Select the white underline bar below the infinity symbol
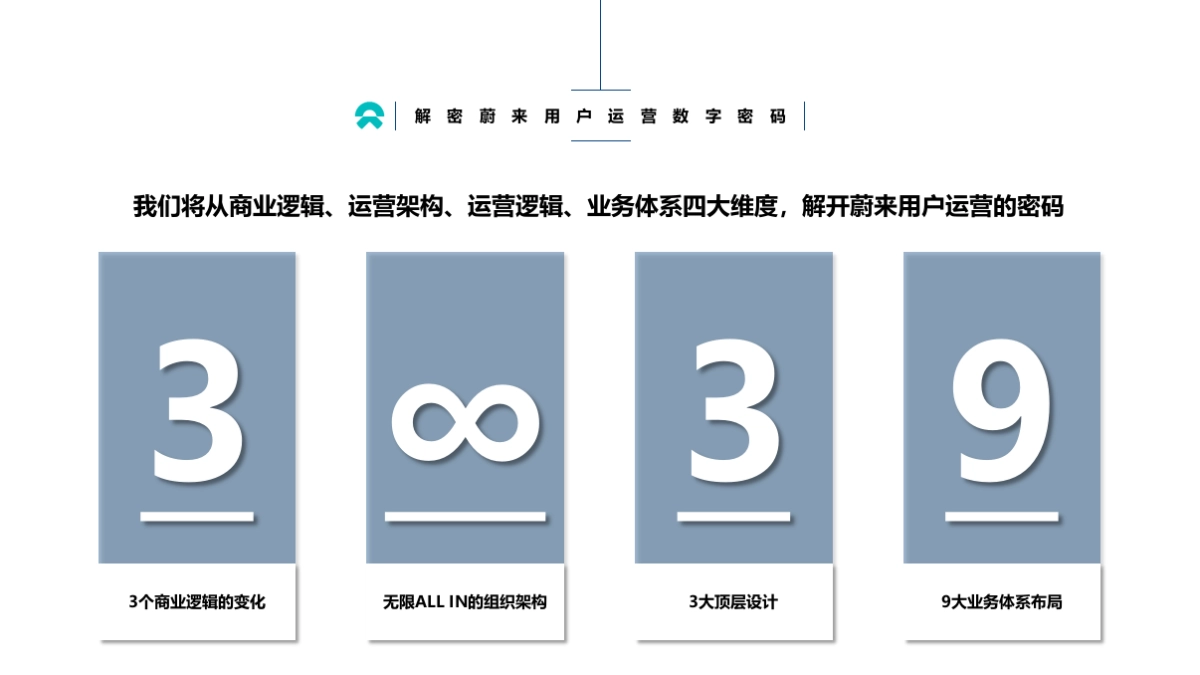The width and height of the screenshot is (1200, 675). click(x=464, y=517)
